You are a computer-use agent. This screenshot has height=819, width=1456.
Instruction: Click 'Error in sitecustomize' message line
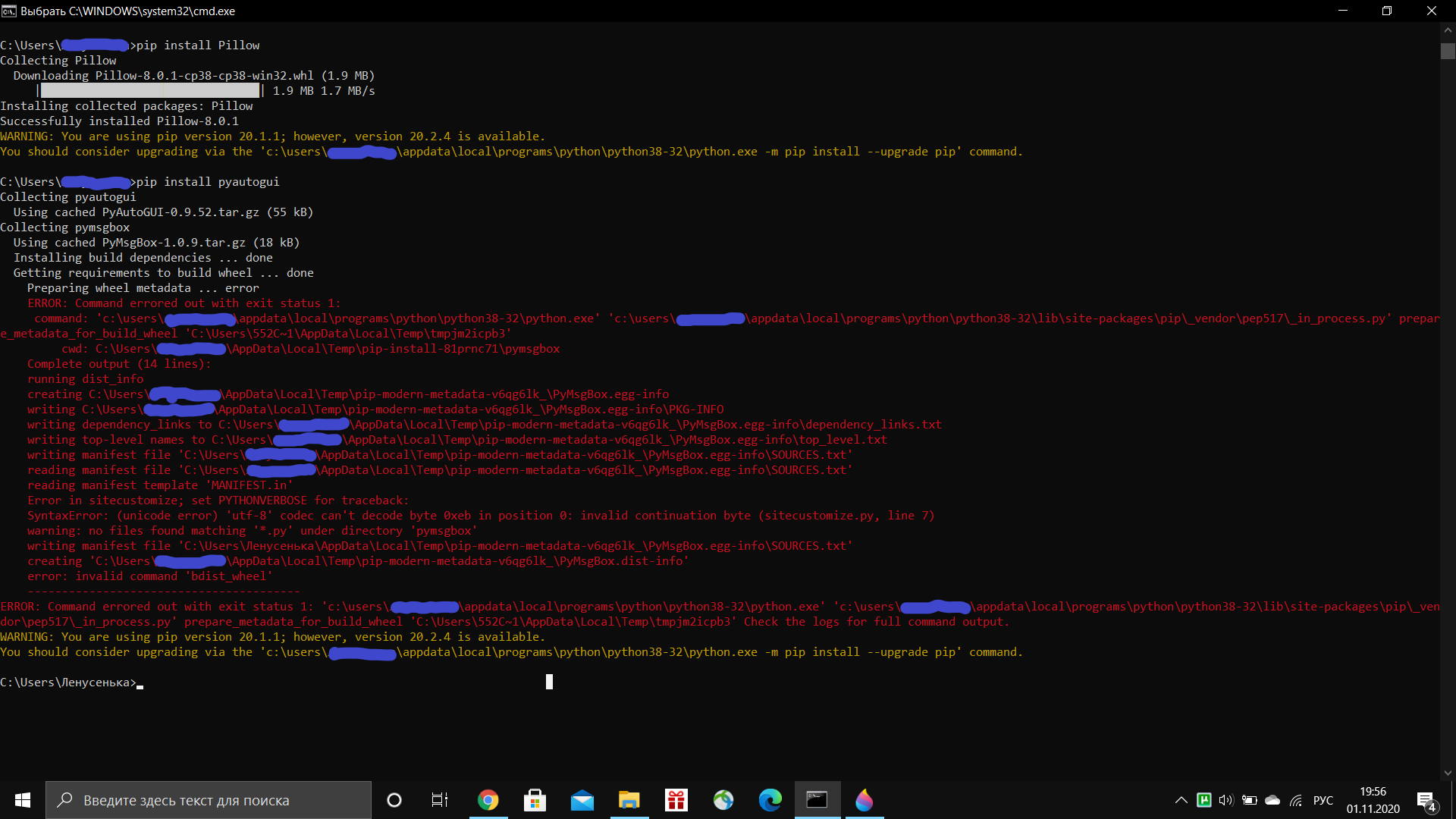218,500
